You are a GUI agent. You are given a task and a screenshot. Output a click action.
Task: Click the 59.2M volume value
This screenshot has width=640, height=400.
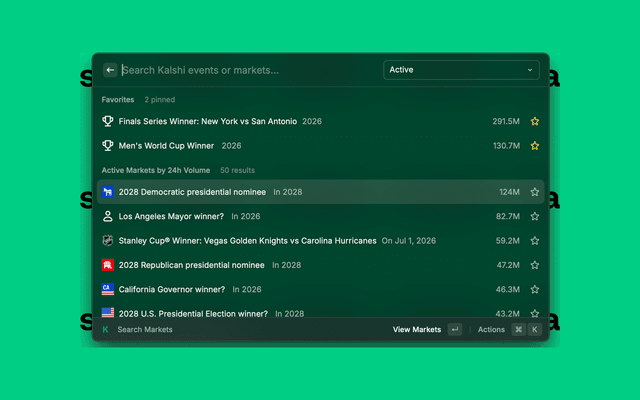click(x=508, y=241)
